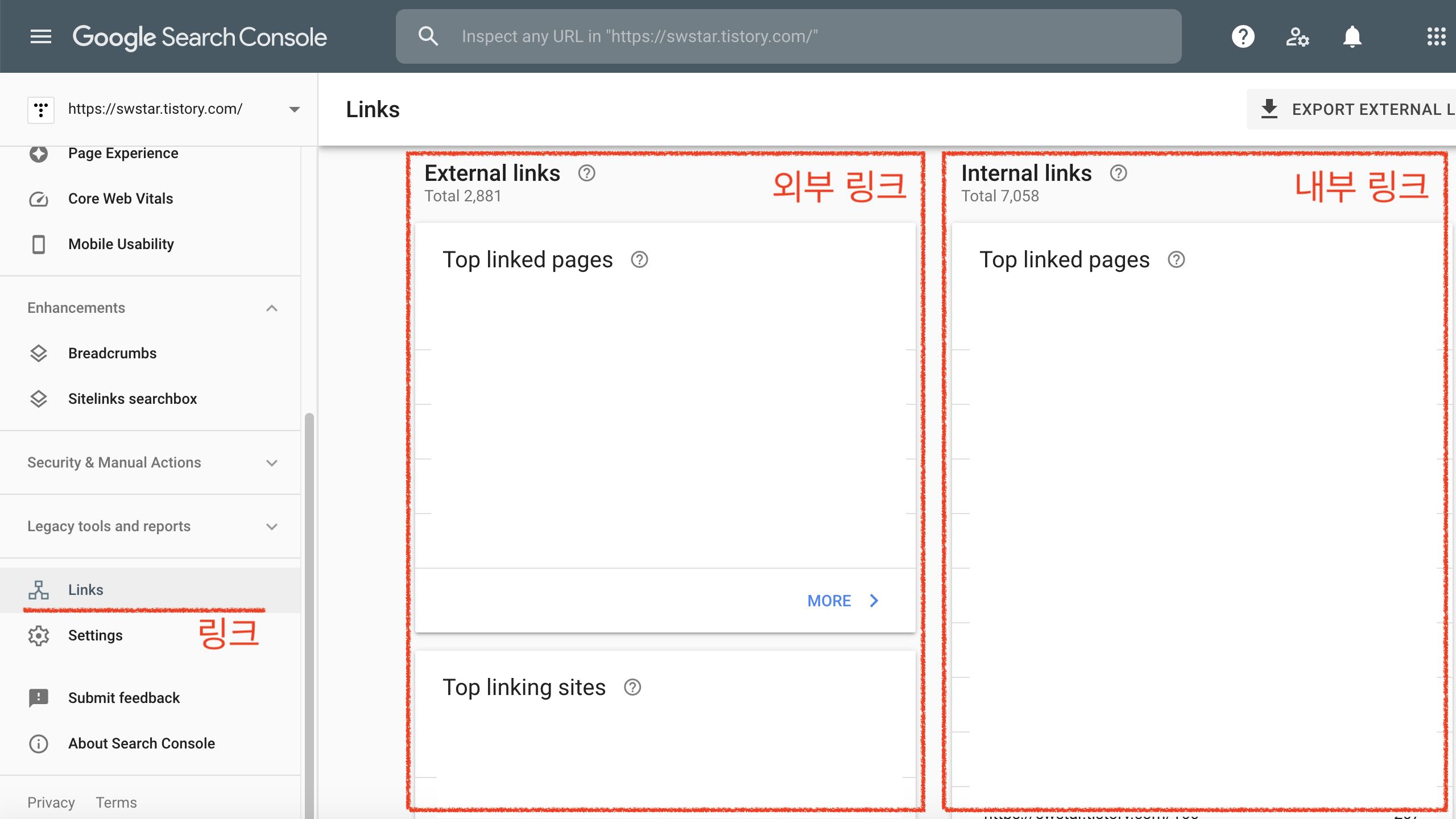Select Core Web Vitals in the sidebar
This screenshot has height=819, width=1456.
120,198
